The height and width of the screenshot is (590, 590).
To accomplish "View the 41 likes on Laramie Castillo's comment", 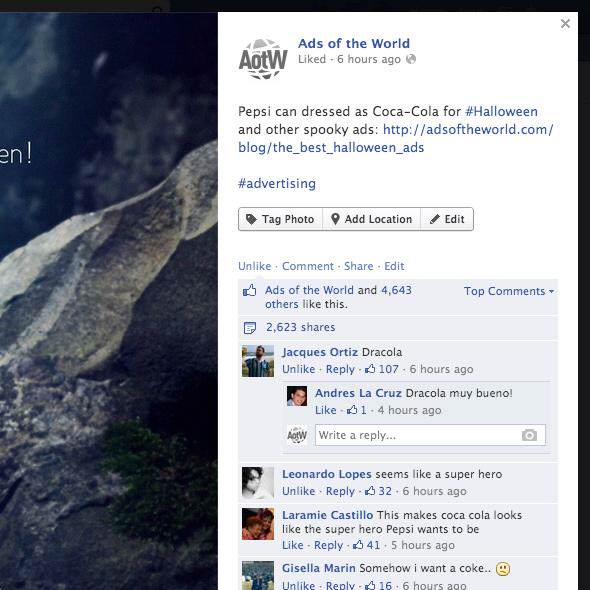I will (367, 545).
